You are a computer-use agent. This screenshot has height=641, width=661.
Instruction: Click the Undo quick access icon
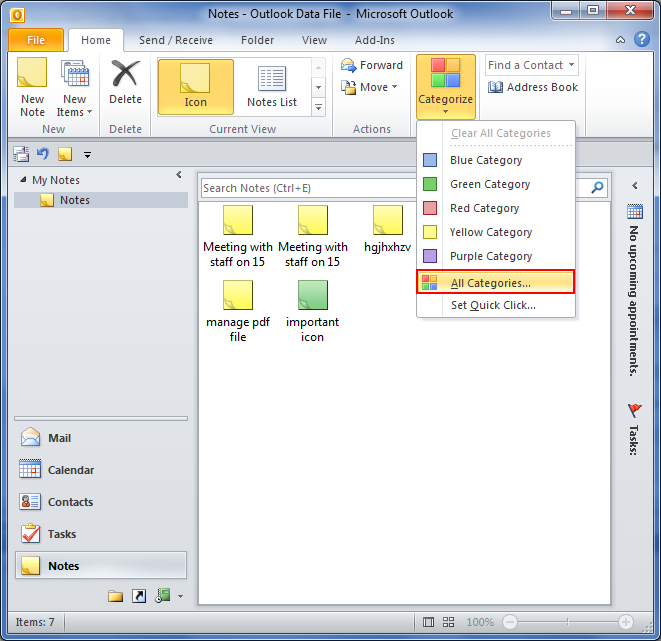43,154
